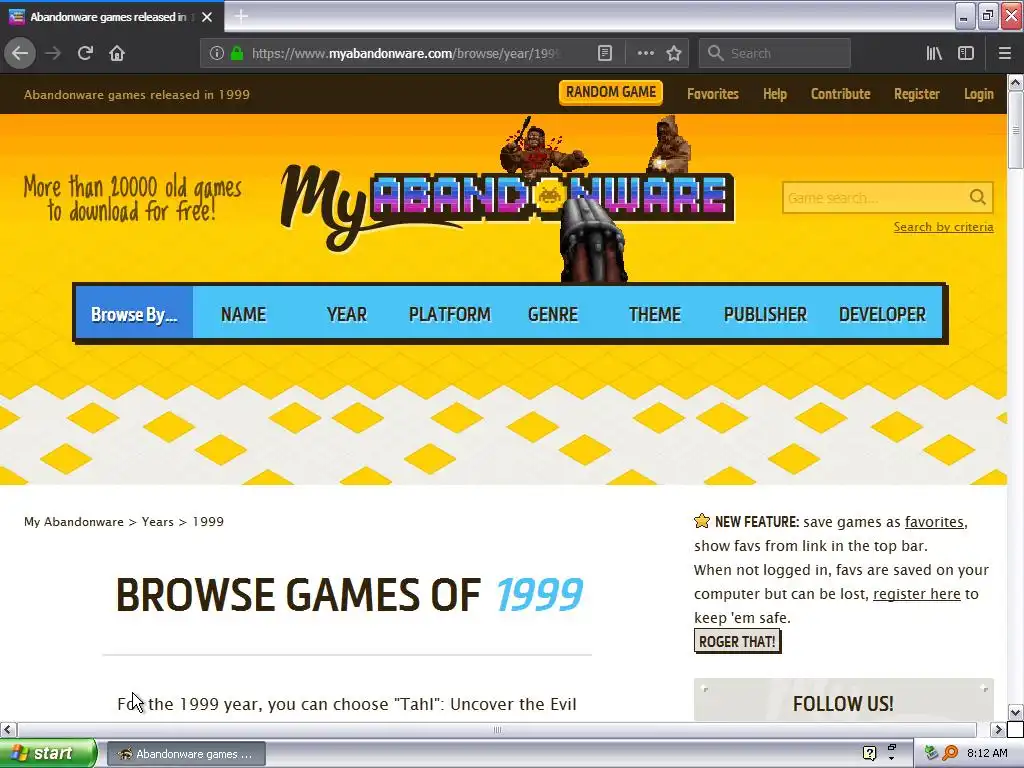Image resolution: width=1024 pixels, height=768 pixels.
Task: Click the register here link
Action: 916,594
